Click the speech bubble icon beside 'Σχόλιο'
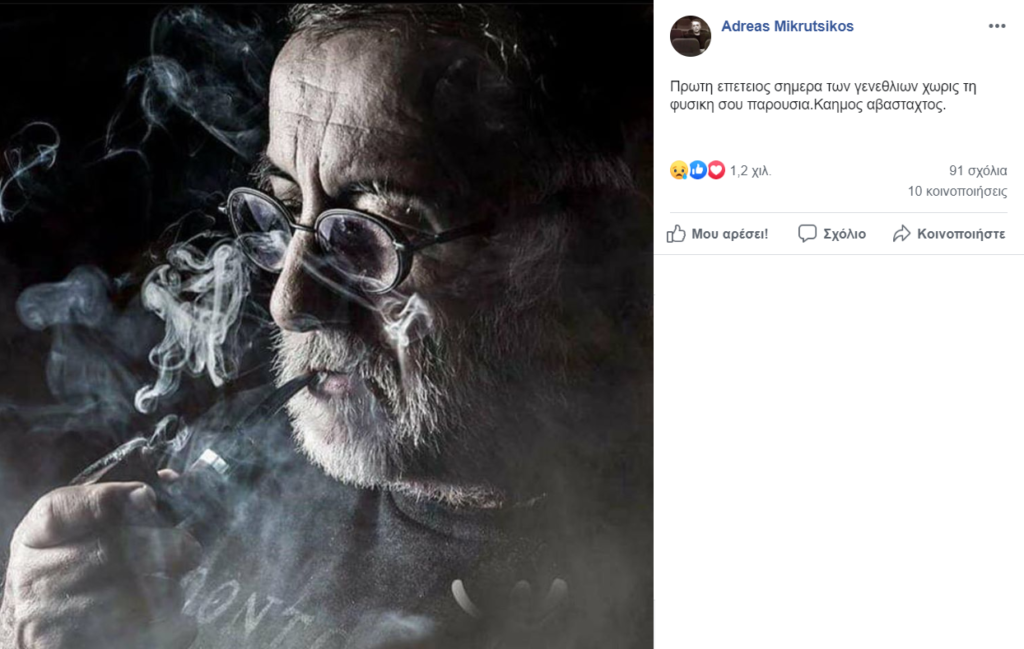Viewport: 1024px width, 649px height. (x=807, y=234)
